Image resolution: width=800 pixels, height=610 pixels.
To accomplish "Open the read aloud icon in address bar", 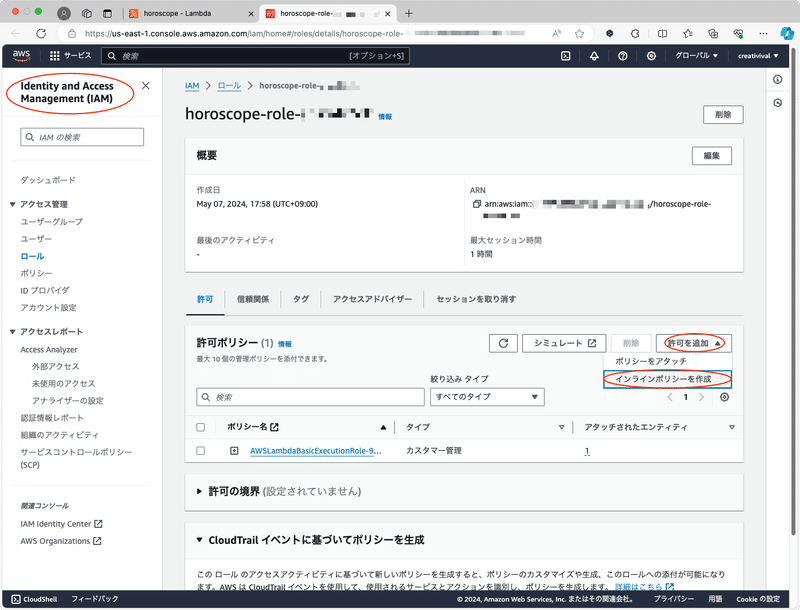I will pos(556,34).
